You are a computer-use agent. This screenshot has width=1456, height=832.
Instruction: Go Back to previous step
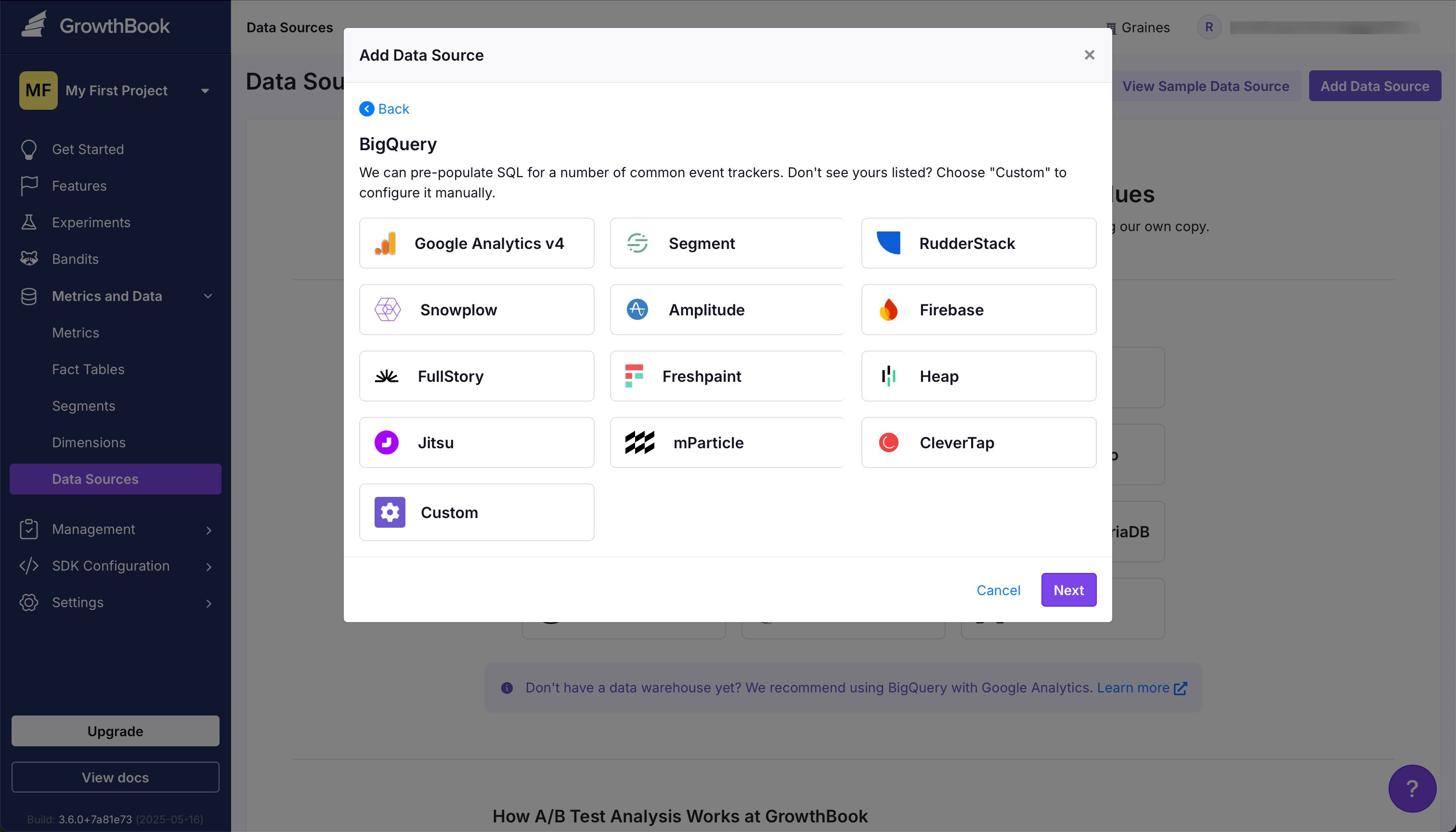coord(384,108)
